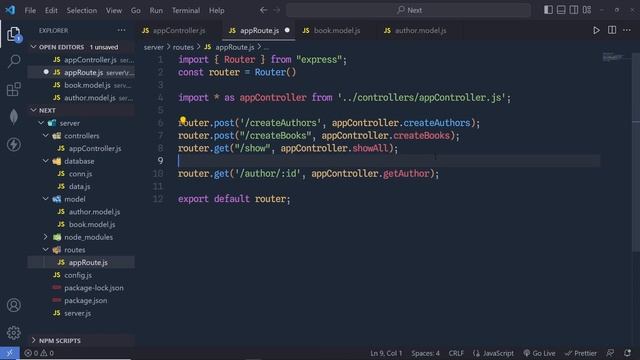Change CRLF end of line sequence
The image size is (640, 360).
pos(456,353)
